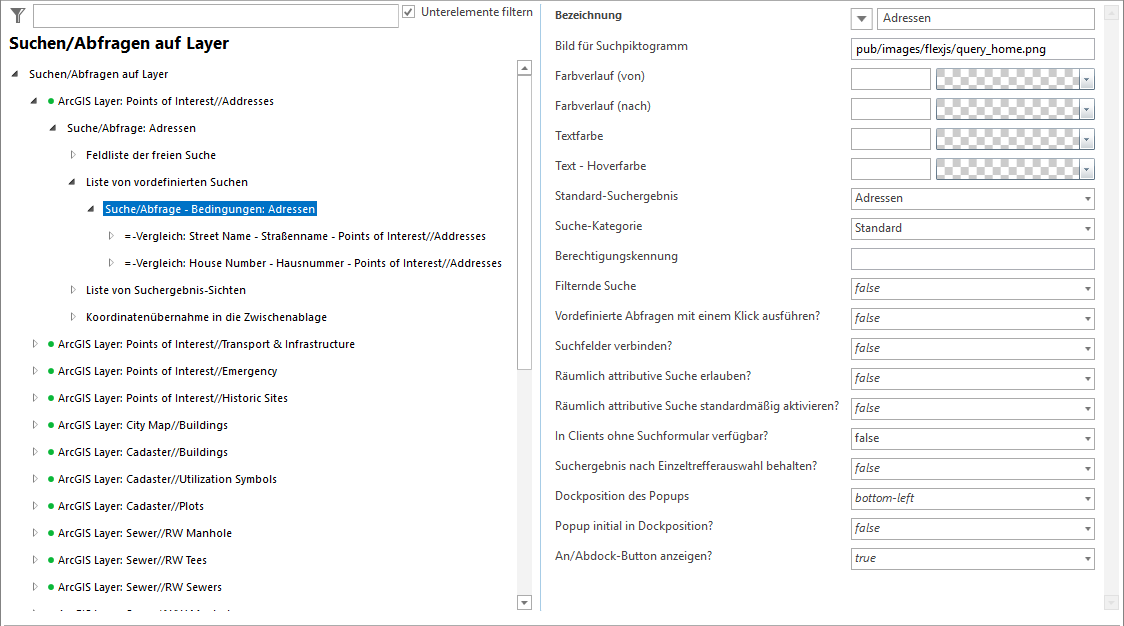The width and height of the screenshot is (1124, 626).
Task: Open Farbverlauf (von) color swatch dropdown
Action: pos(1086,79)
